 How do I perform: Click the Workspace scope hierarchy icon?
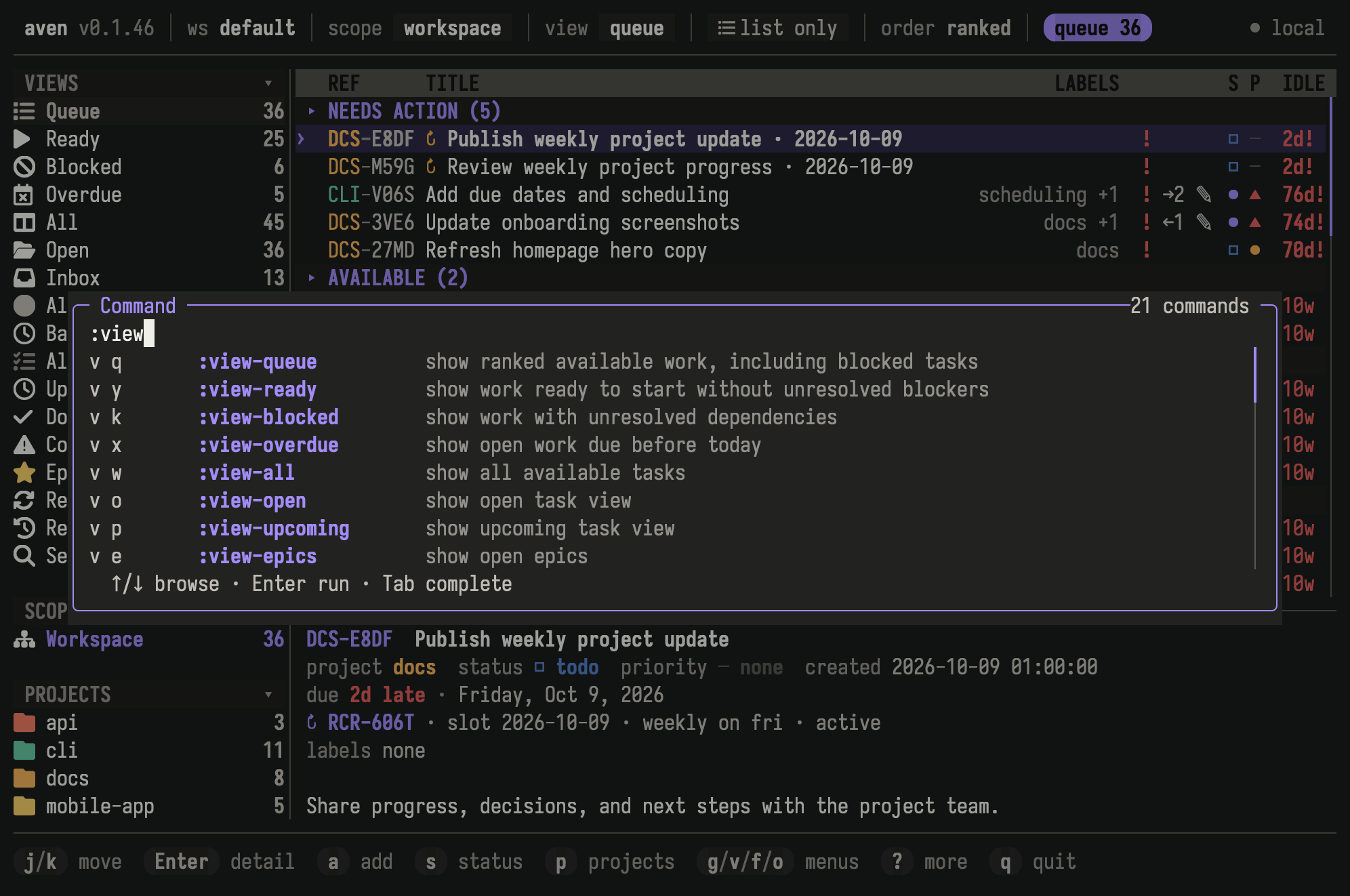pos(24,639)
